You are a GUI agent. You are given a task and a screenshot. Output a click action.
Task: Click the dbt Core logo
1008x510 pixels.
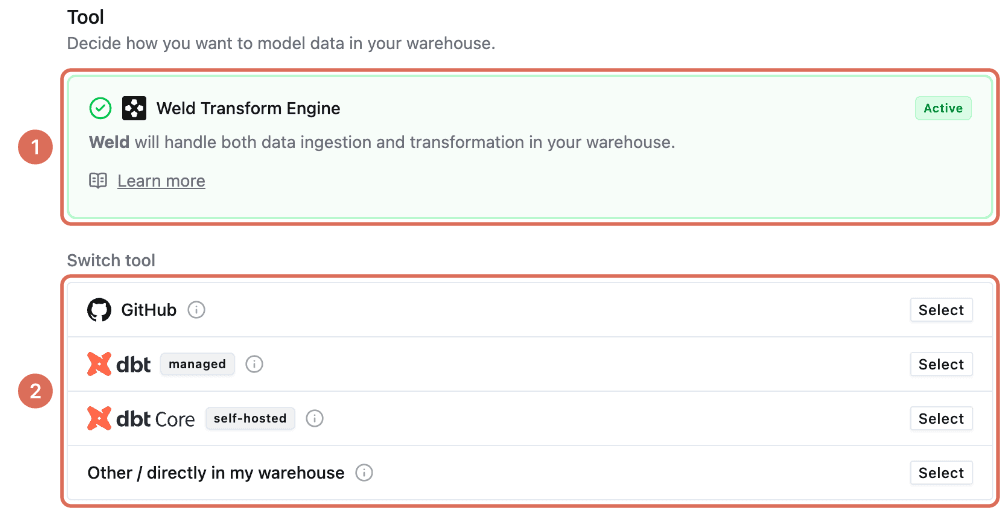click(141, 419)
